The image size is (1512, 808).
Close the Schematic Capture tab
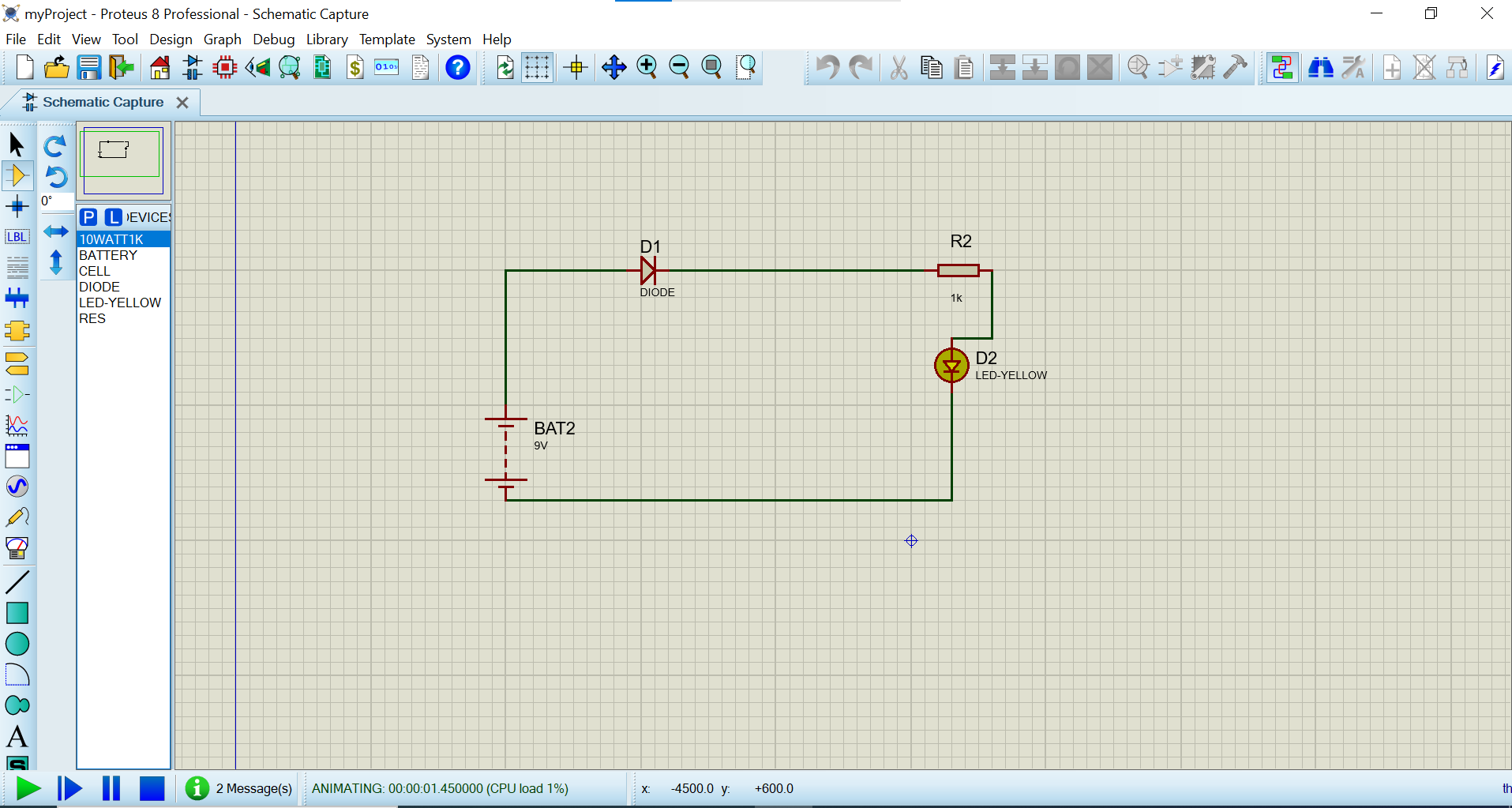[182, 103]
